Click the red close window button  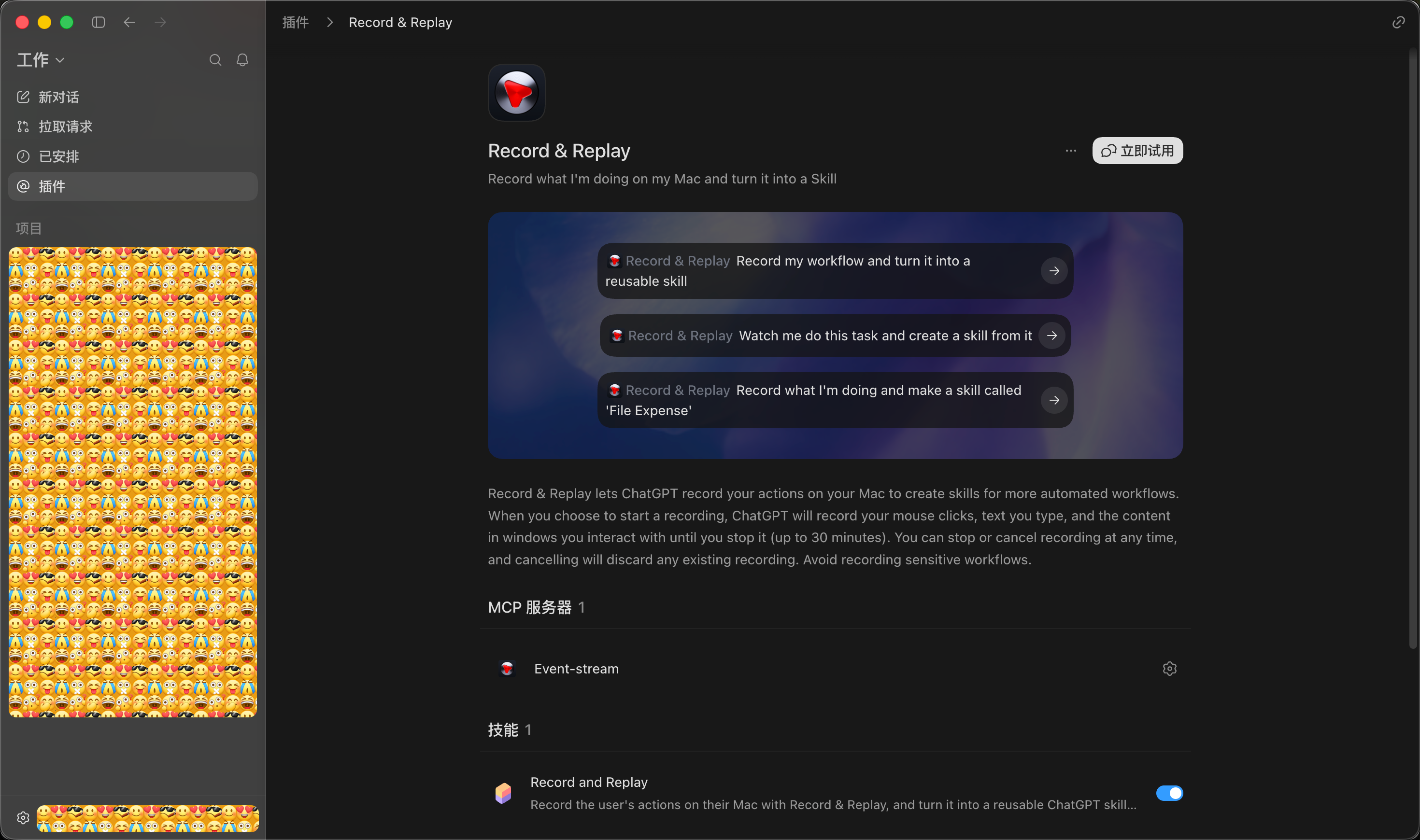pos(22,22)
